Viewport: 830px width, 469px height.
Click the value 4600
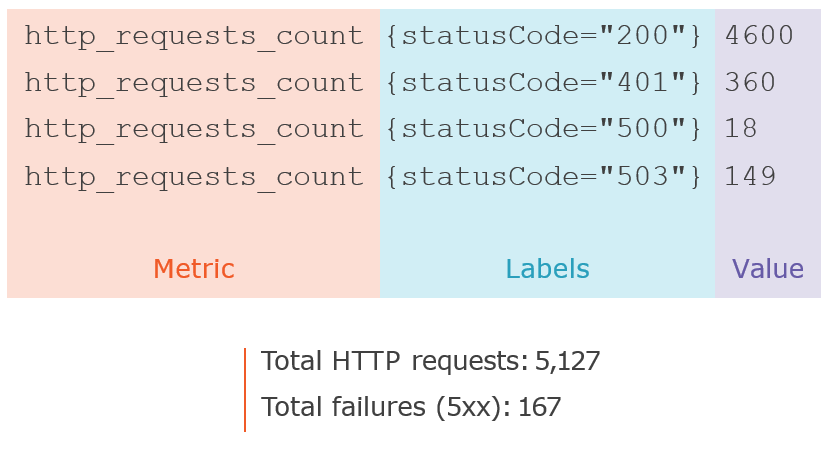click(759, 37)
